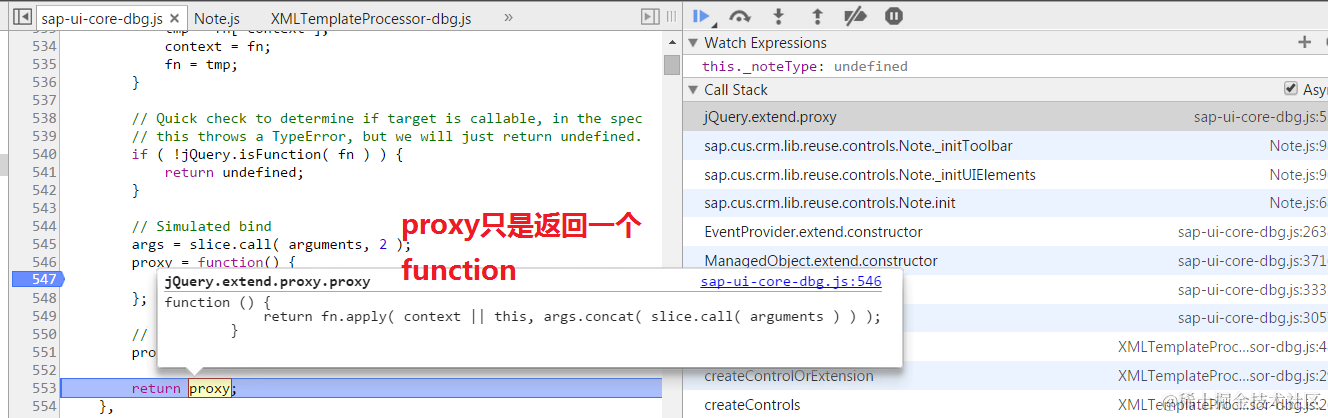This screenshot has width=1328, height=418.
Task: Select the EventProvider.extend.constructor frame
Action: 1005,232
